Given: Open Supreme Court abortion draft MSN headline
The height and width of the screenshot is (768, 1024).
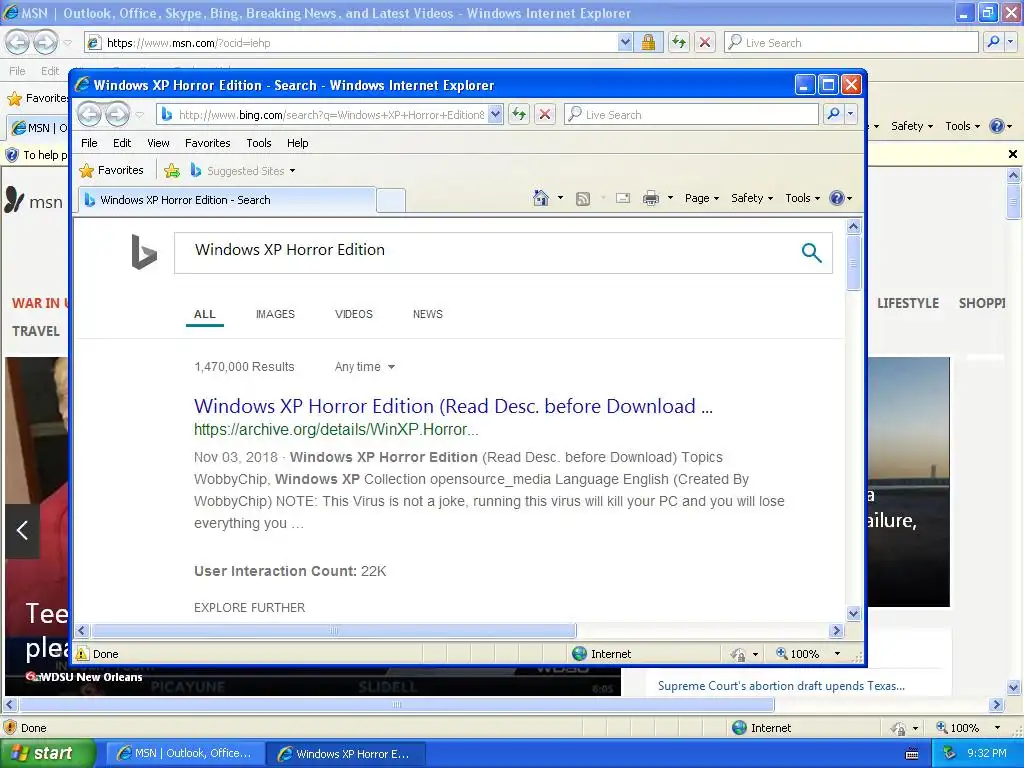Looking at the screenshot, I should pyautogui.click(x=781, y=686).
